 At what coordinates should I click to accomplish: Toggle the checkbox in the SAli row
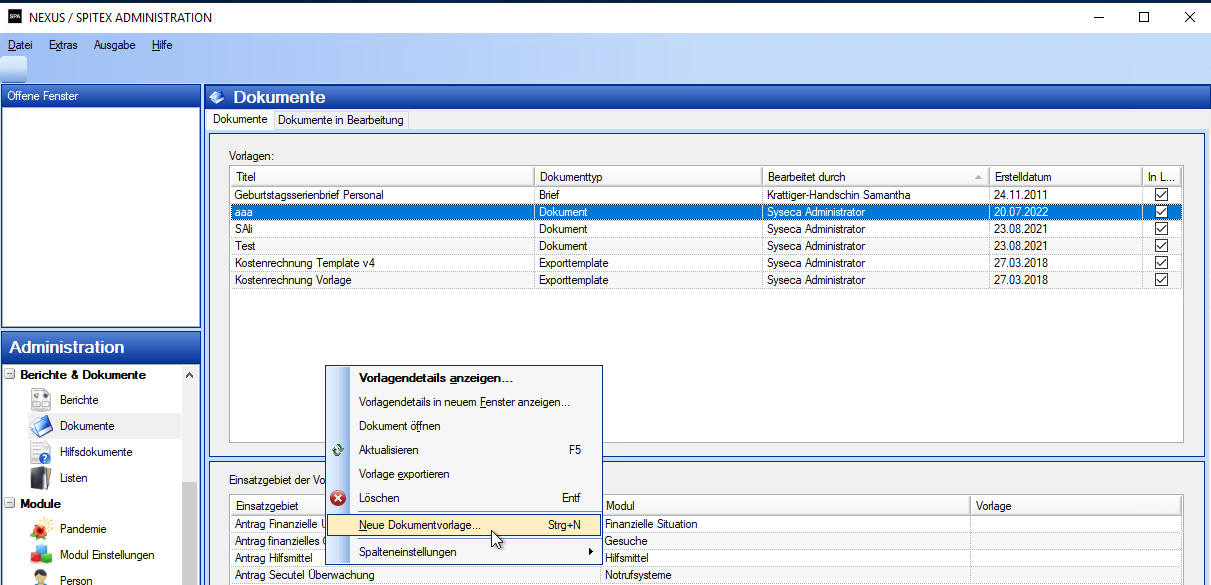tap(1162, 229)
